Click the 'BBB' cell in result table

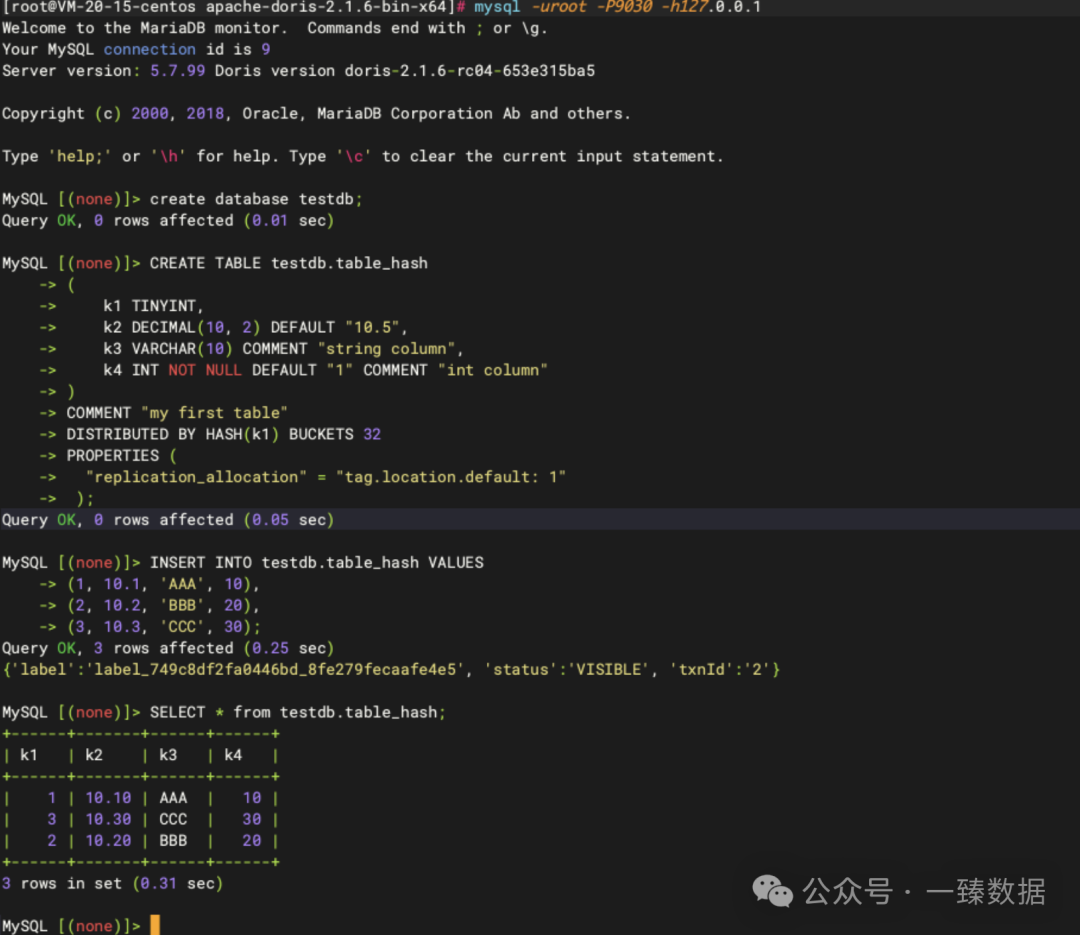(173, 840)
